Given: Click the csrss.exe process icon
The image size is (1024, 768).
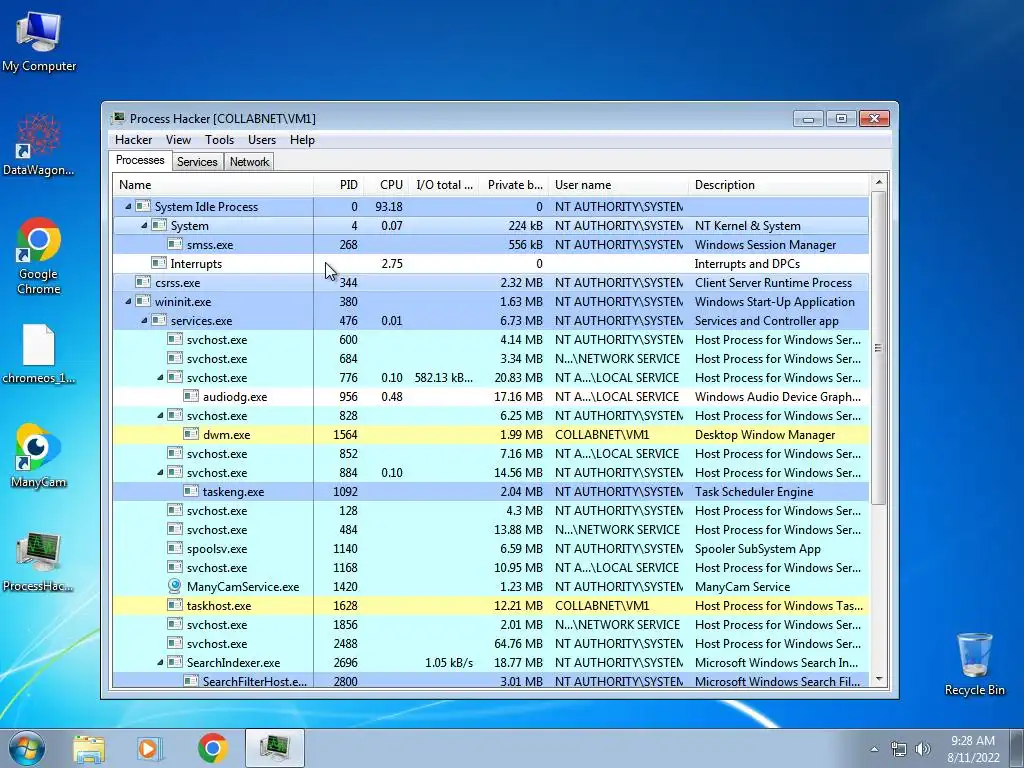Looking at the screenshot, I should [x=142, y=282].
